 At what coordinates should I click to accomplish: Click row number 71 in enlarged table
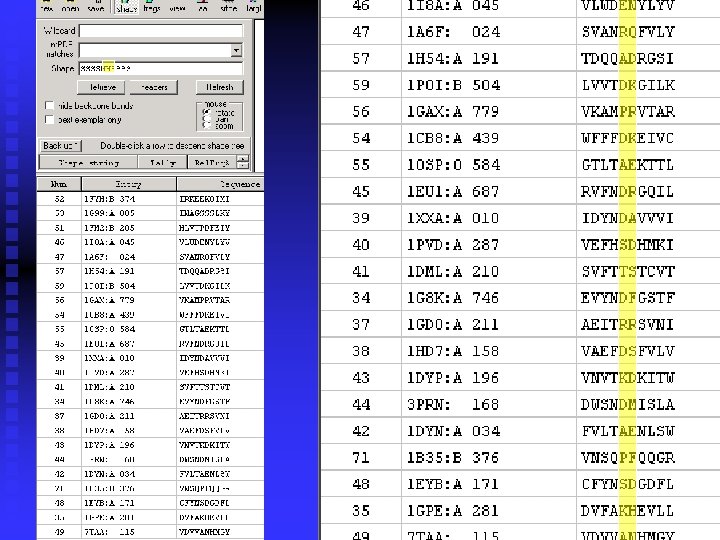pos(361,458)
